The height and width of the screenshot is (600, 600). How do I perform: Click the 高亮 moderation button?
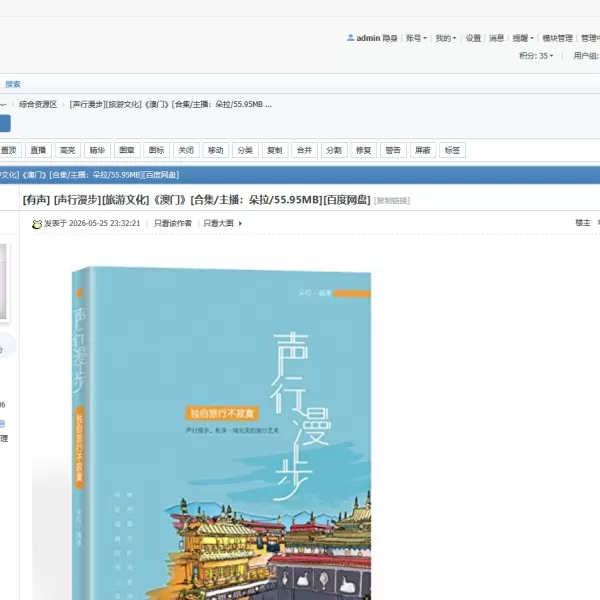point(68,150)
